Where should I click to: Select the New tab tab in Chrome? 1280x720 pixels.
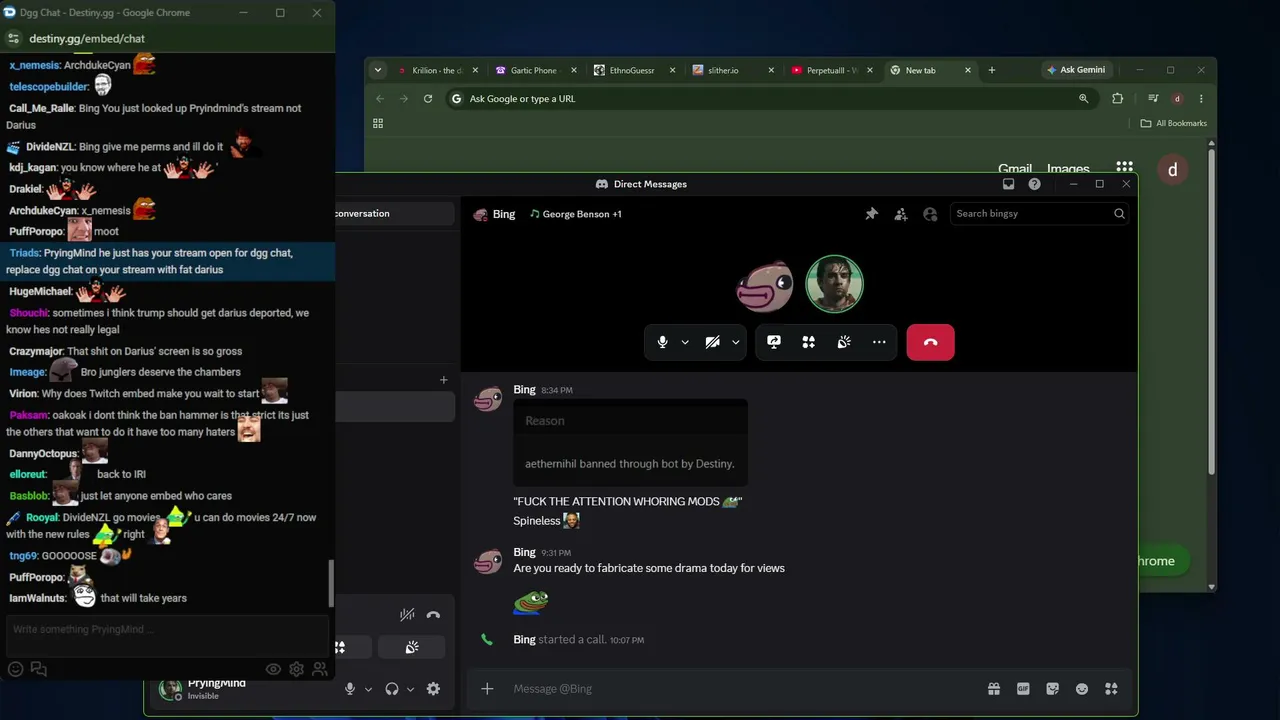[x=929, y=70]
